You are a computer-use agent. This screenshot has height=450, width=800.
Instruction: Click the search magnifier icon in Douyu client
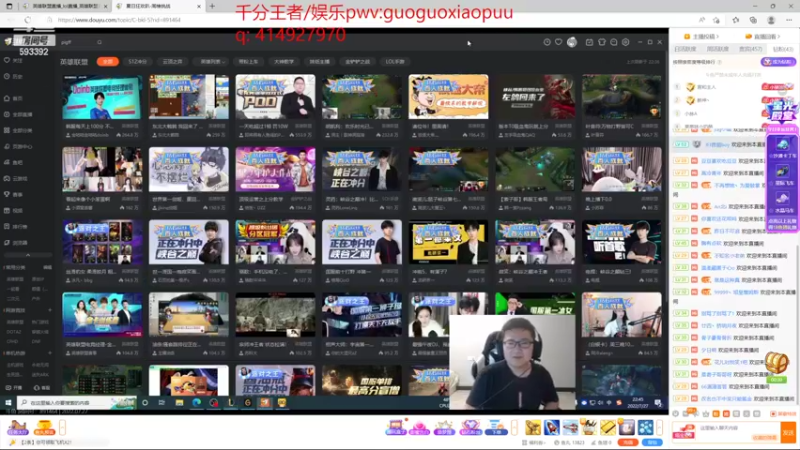pos(99,42)
